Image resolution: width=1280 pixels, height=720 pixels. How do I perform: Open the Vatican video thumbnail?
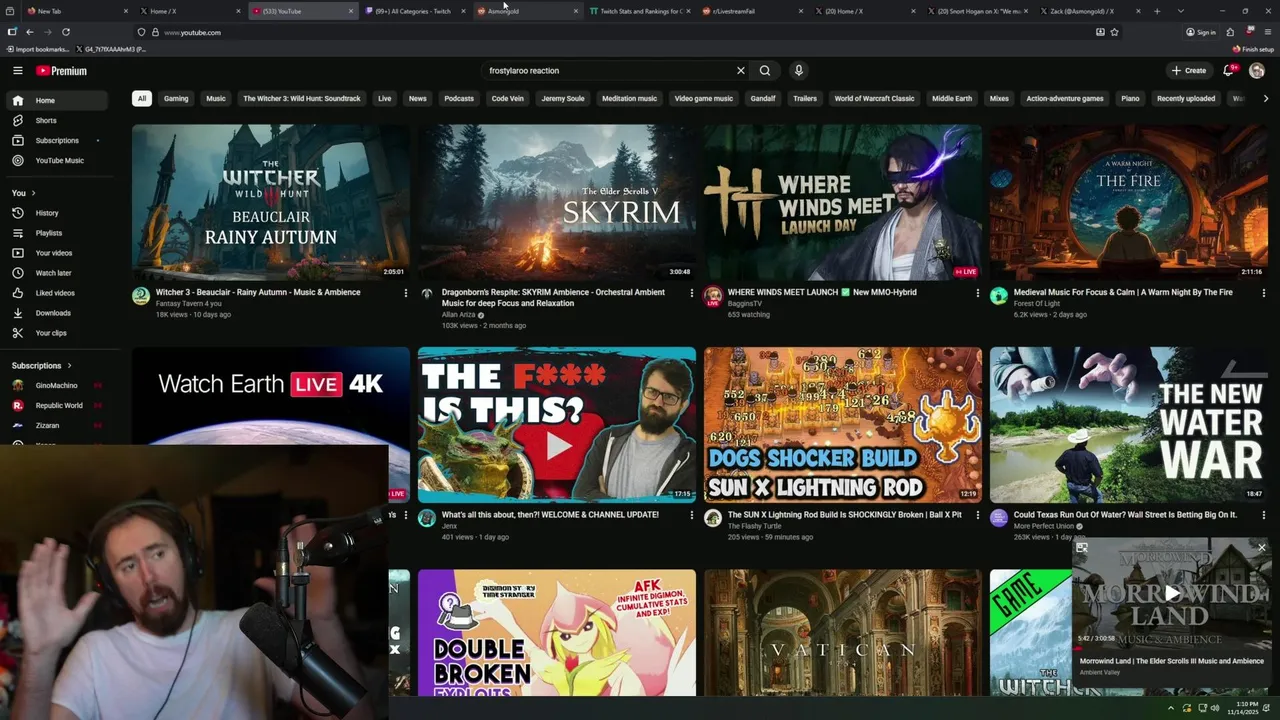(x=843, y=632)
